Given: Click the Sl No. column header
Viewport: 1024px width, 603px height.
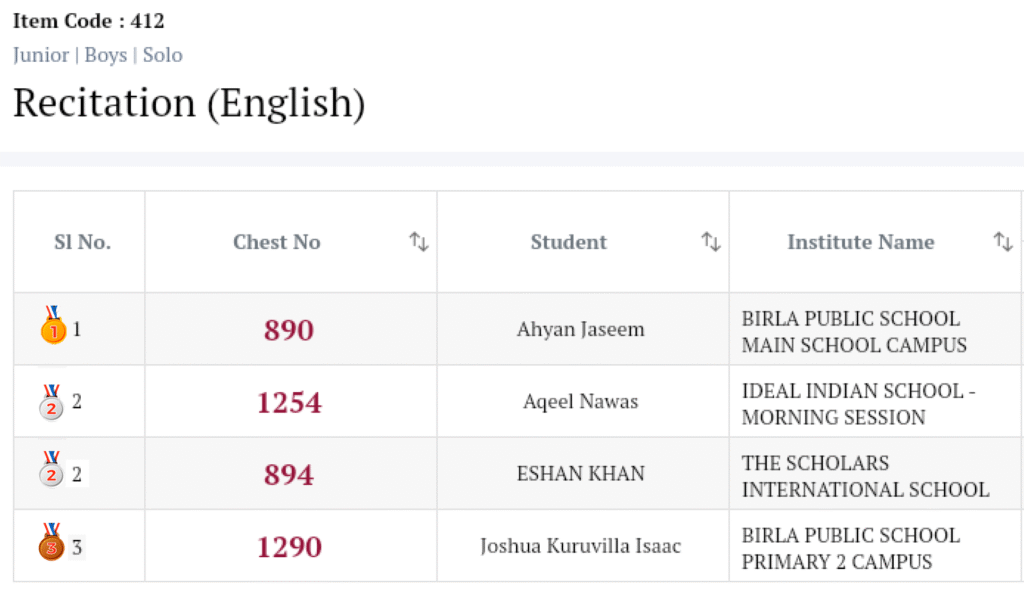Looking at the screenshot, I should coord(82,242).
